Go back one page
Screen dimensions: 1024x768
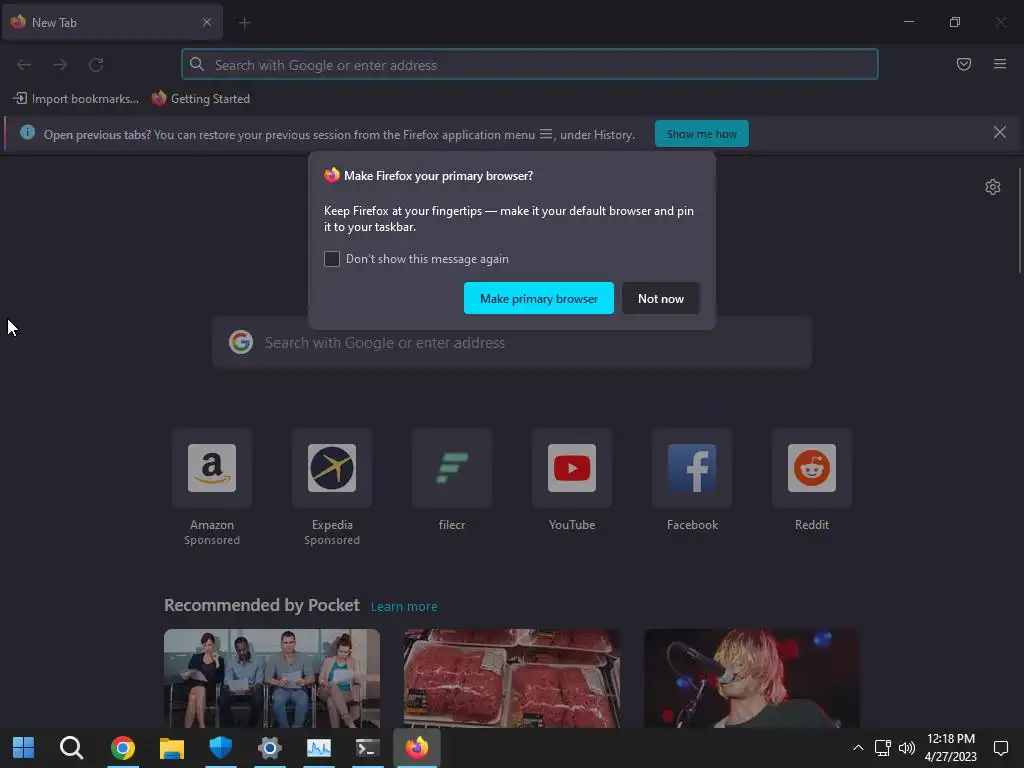[x=24, y=65]
